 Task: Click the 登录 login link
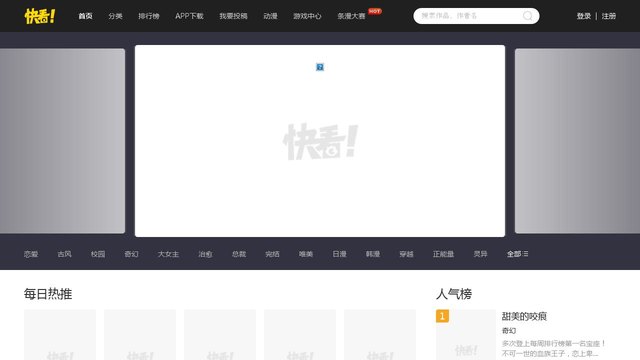point(584,16)
